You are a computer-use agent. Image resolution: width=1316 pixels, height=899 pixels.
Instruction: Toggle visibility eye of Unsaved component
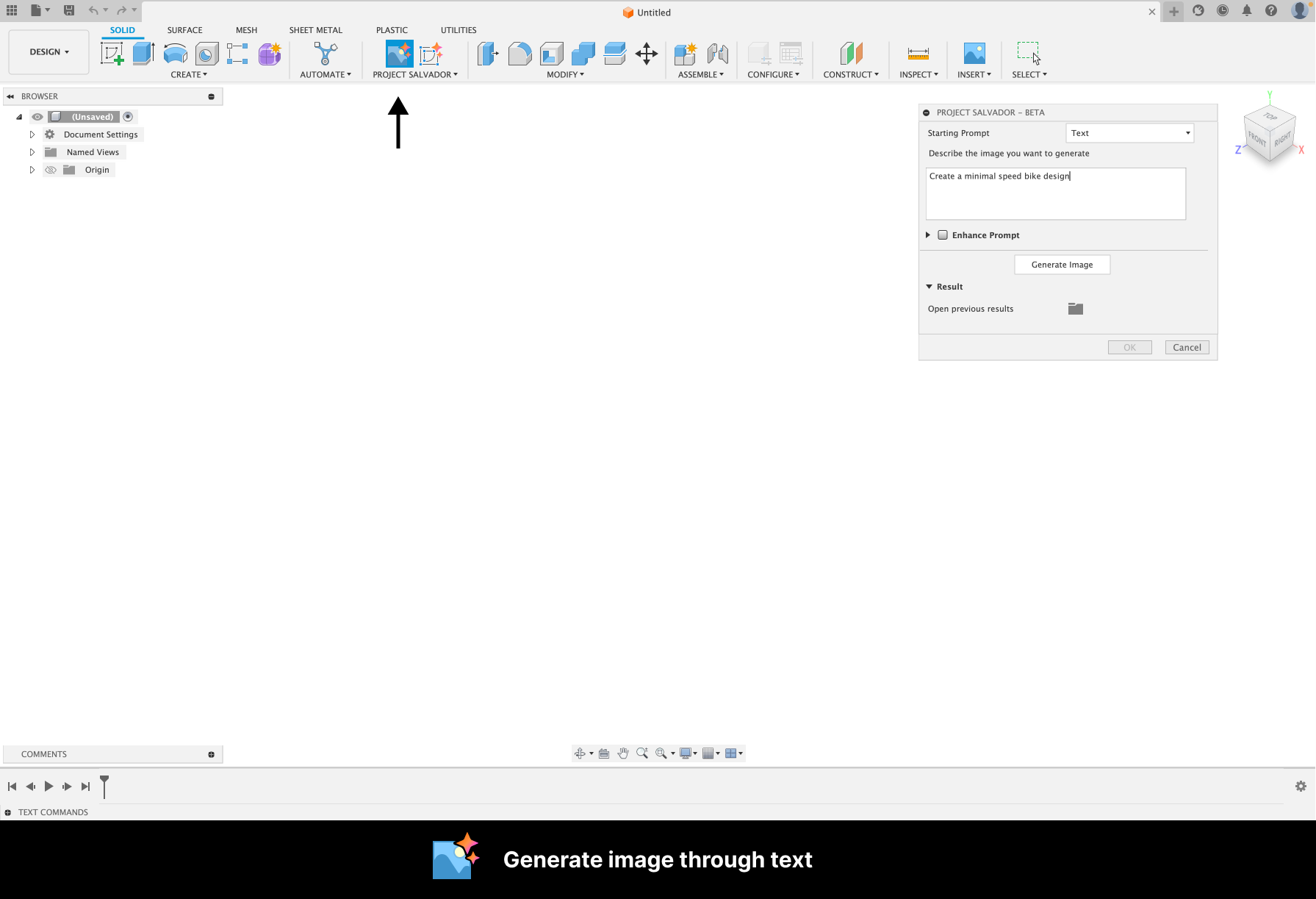[x=37, y=117]
